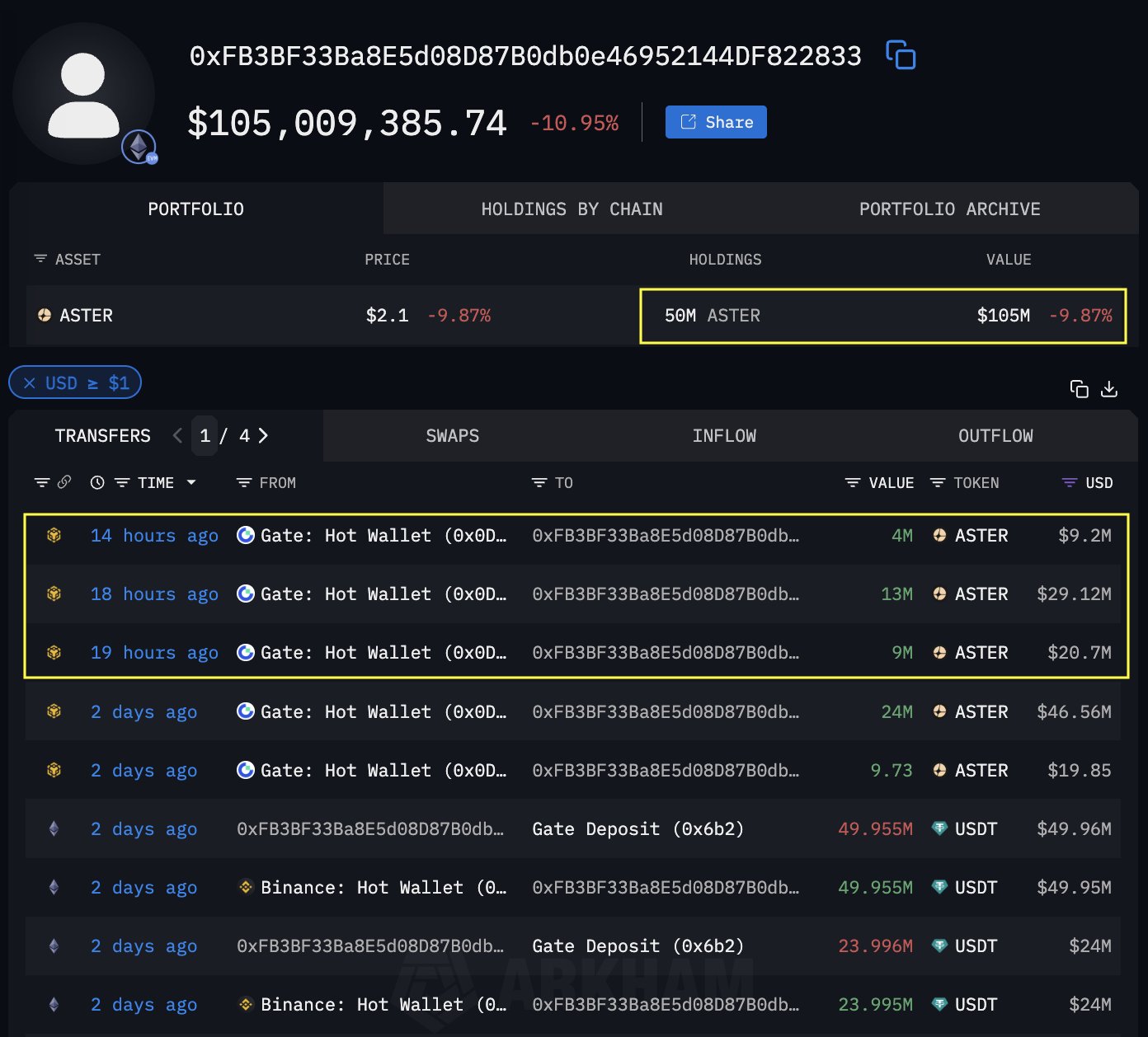Click the Share button
1148x1037 pixels.
tap(716, 122)
